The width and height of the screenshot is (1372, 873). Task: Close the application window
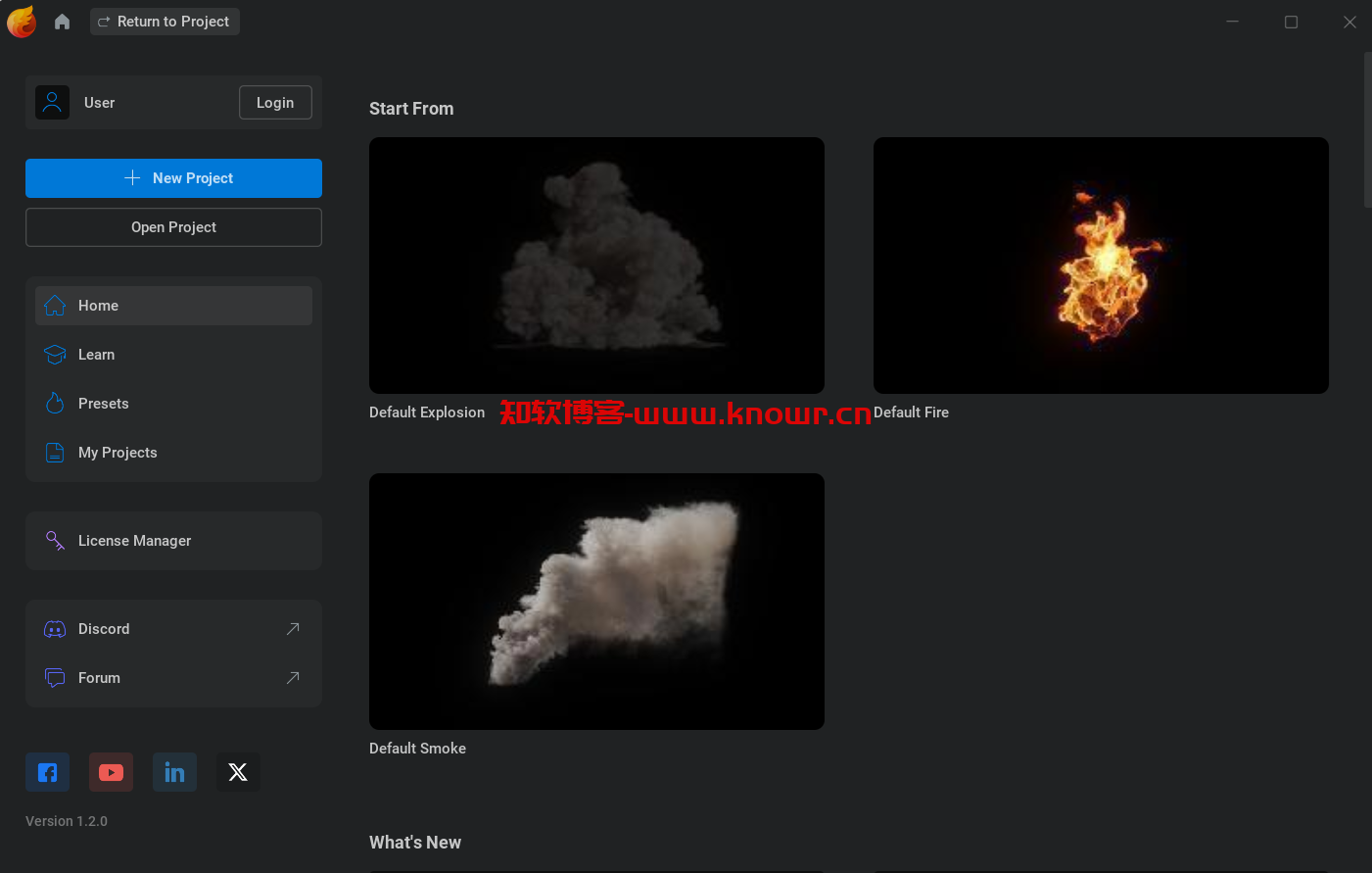click(1349, 22)
